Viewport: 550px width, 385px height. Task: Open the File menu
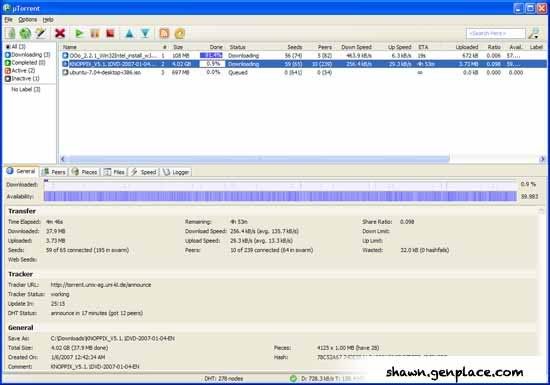point(8,20)
